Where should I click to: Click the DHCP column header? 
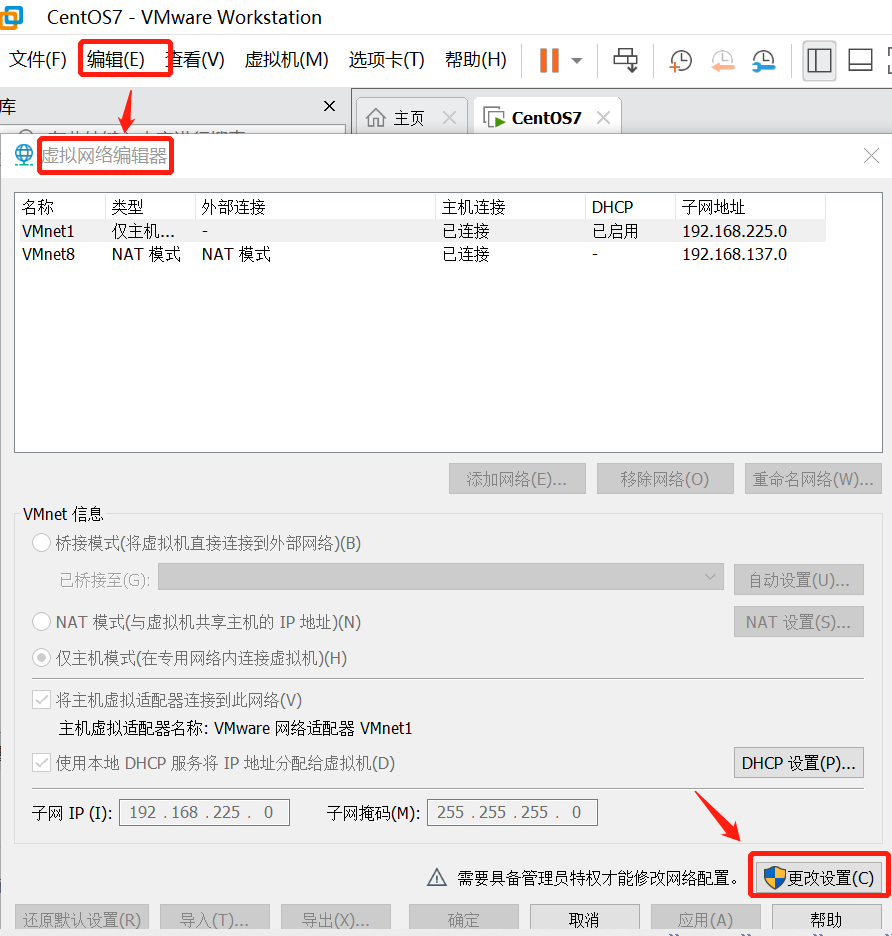coord(630,207)
